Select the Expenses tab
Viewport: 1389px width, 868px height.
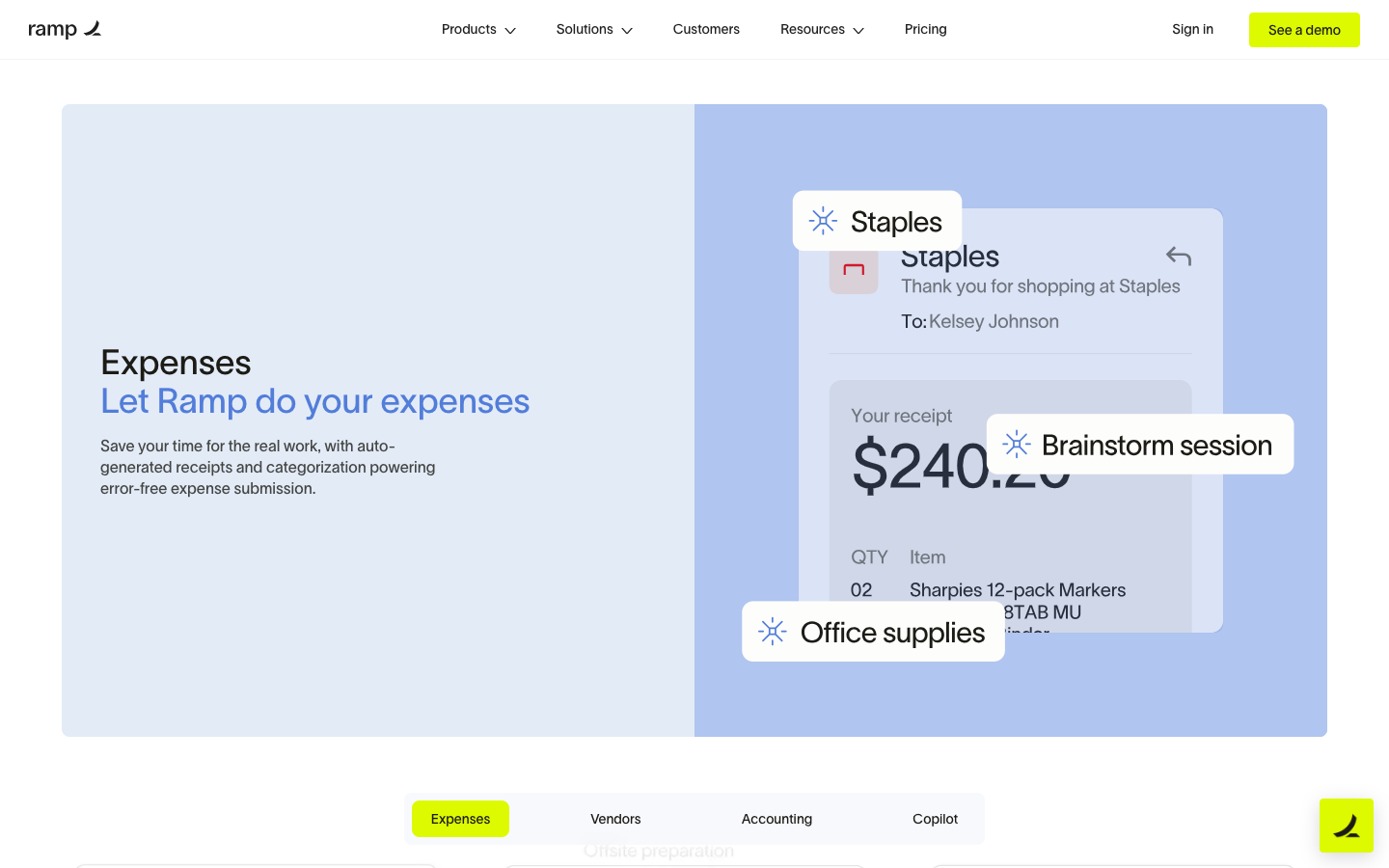460,819
